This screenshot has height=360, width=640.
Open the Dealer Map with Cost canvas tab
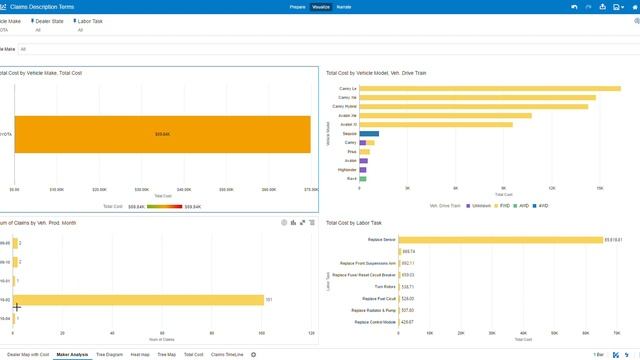click(28, 355)
